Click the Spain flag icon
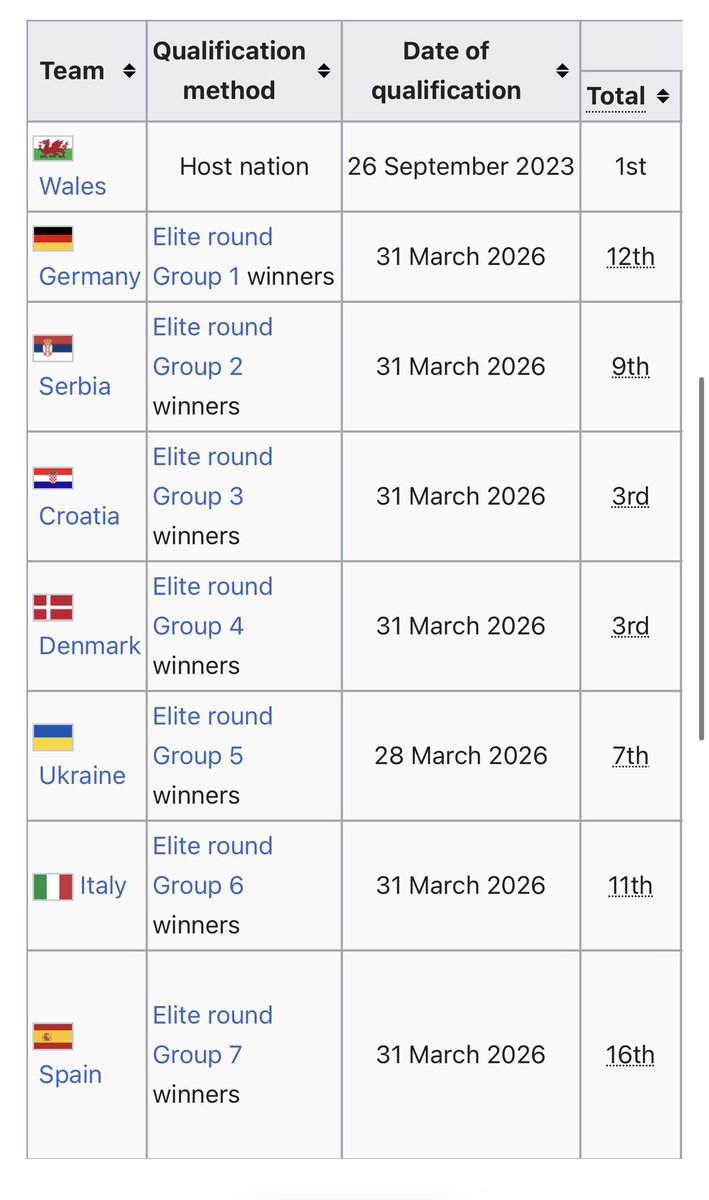Viewport: 709px width, 1200px height. (53, 1036)
